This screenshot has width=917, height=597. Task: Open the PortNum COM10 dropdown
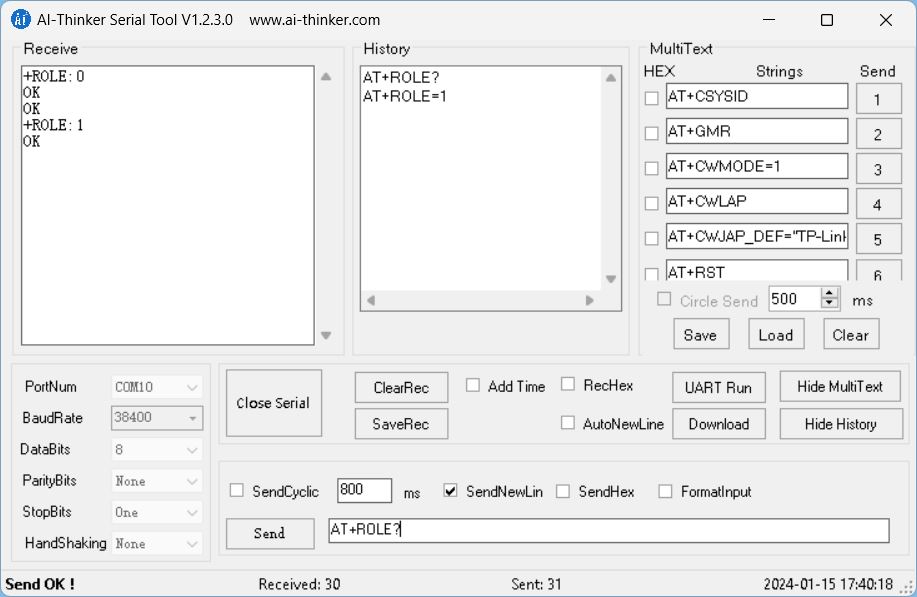pyautogui.click(x=157, y=387)
